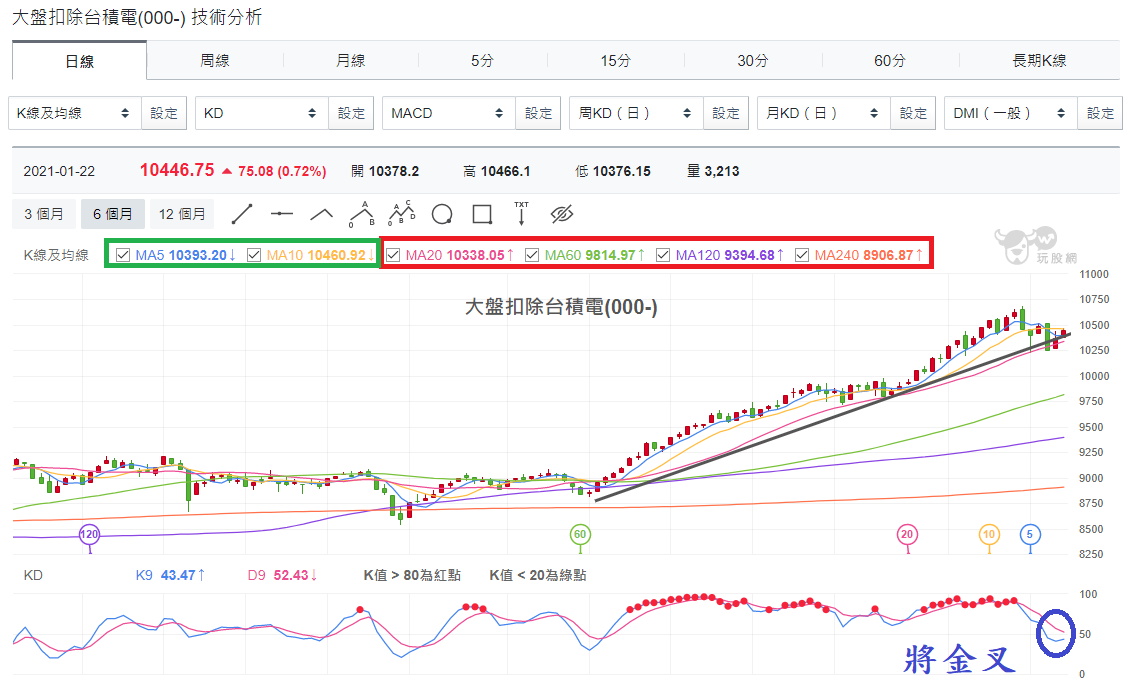Switch to the 周線 tab
1133x679 pixels.
(215, 61)
